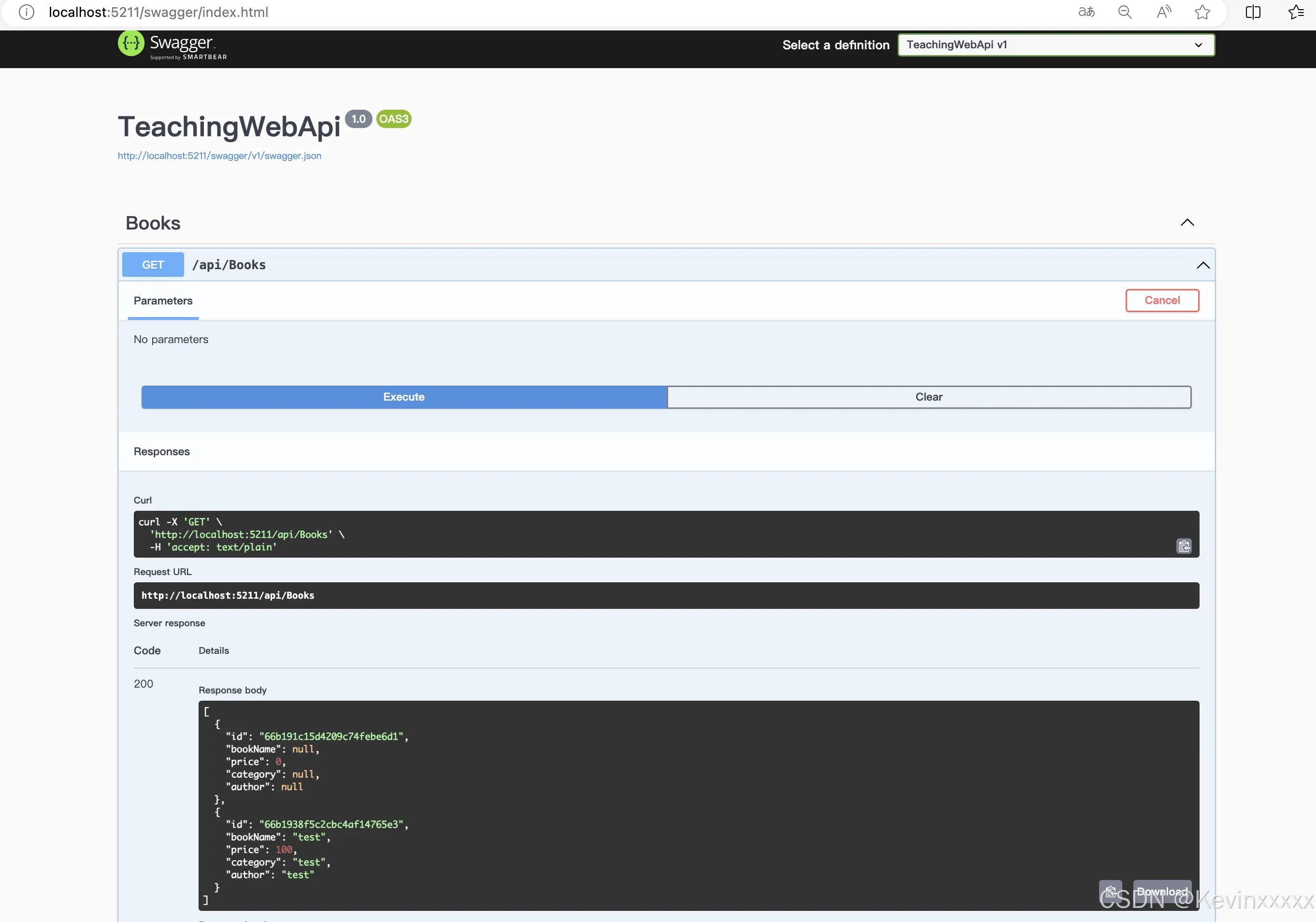Click the price value 100
This screenshot has width=1316, height=922.
(x=284, y=849)
